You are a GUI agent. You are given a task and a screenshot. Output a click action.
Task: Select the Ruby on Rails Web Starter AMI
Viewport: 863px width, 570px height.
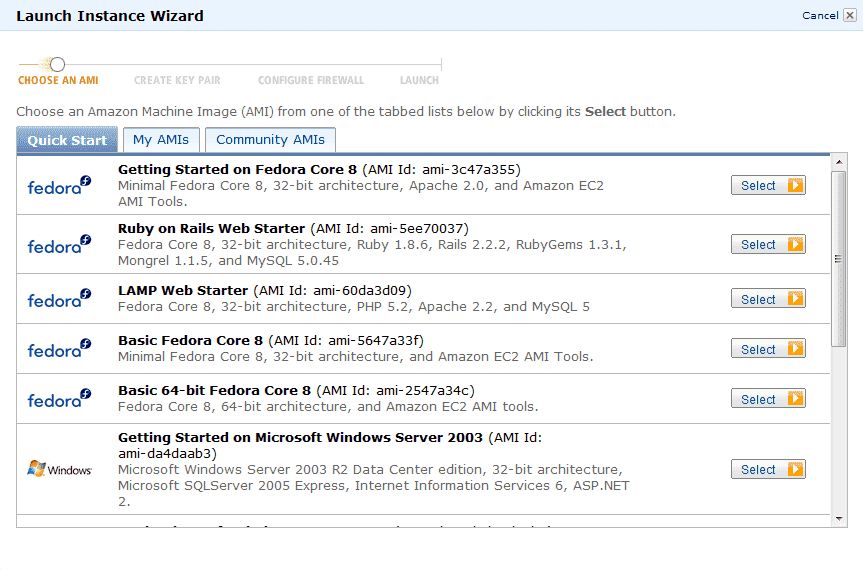pos(768,244)
